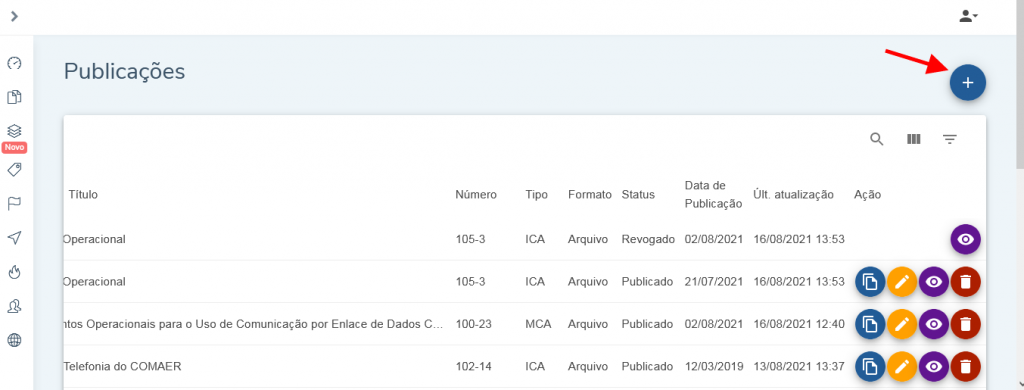1024x390 pixels.
Task: Delete the 102-14 Telefonia do COMAER publication
Action: point(966,366)
